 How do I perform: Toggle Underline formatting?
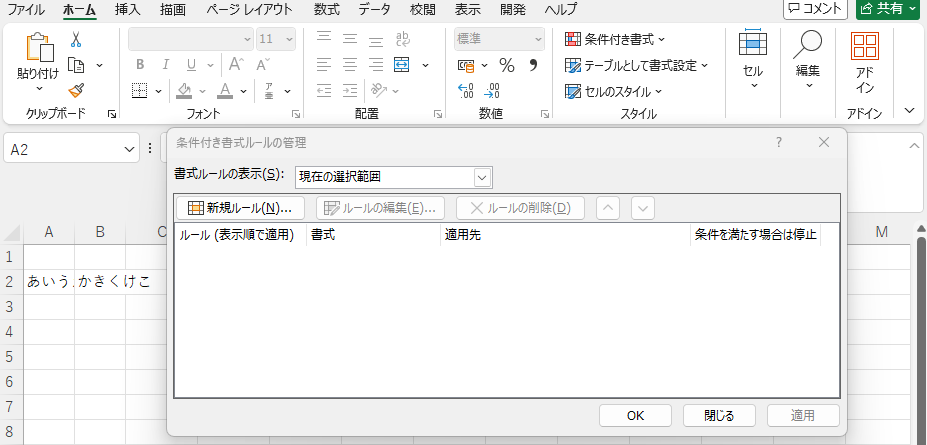[192, 64]
